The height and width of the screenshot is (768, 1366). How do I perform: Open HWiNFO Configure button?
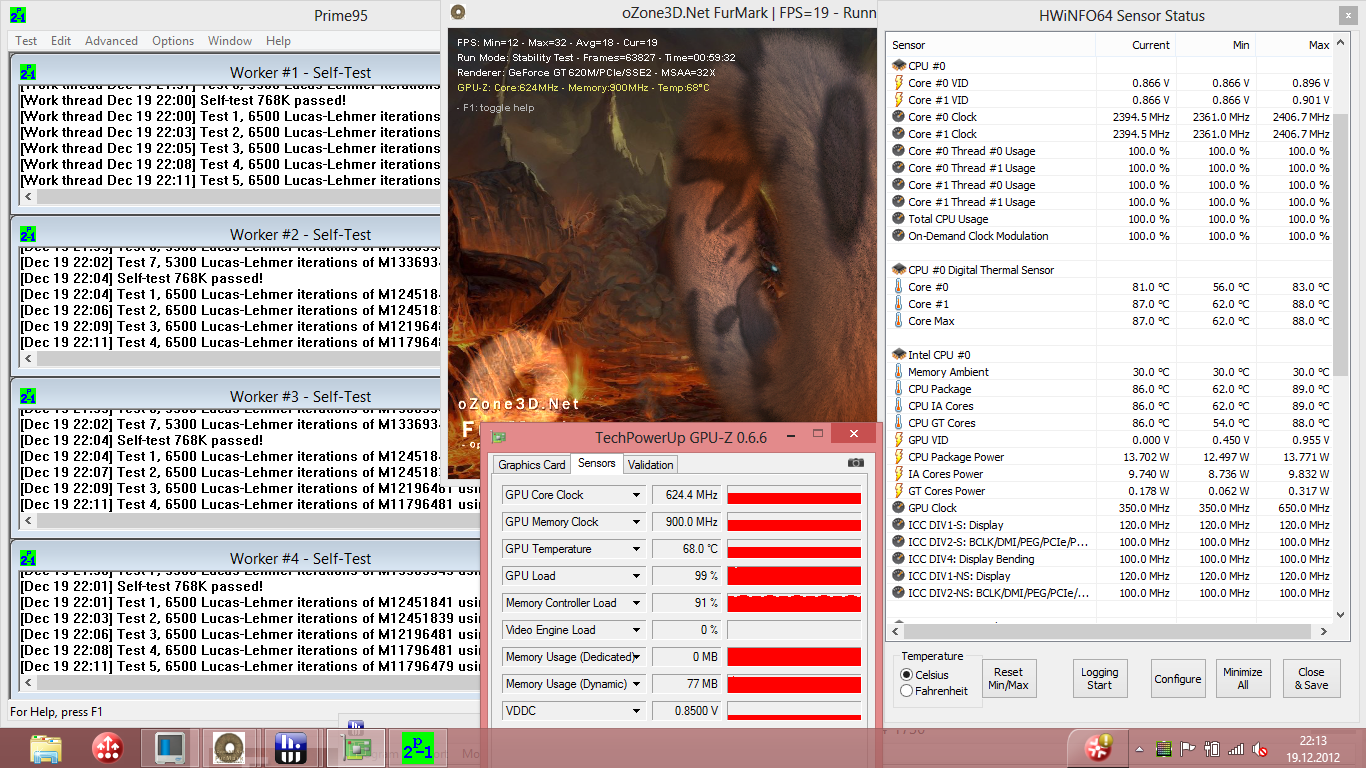tap(1178, 679)
